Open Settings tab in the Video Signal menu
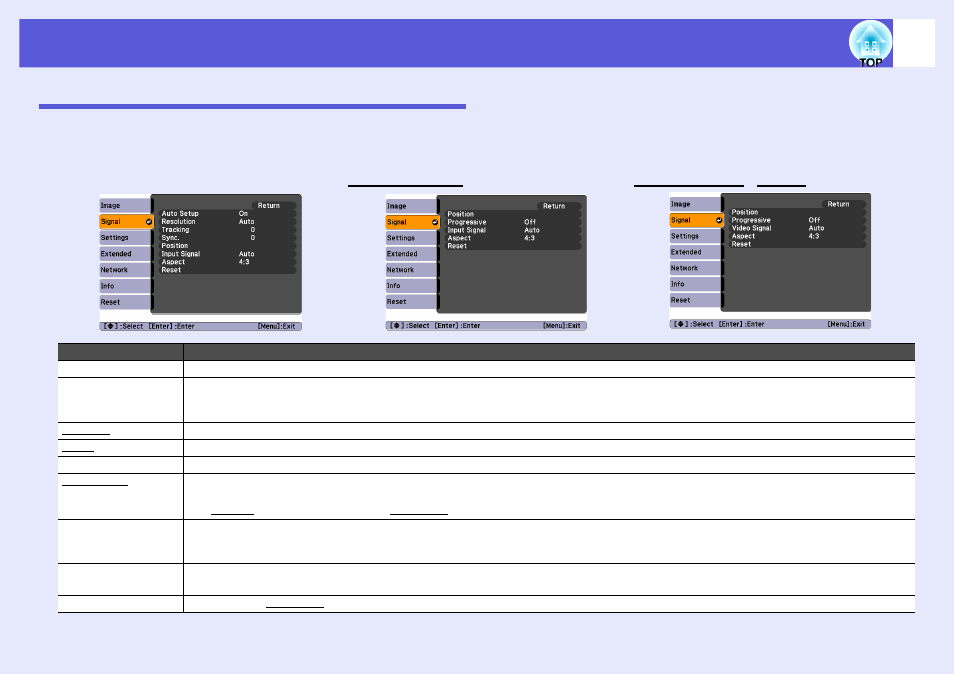 [x=695, y=236]
